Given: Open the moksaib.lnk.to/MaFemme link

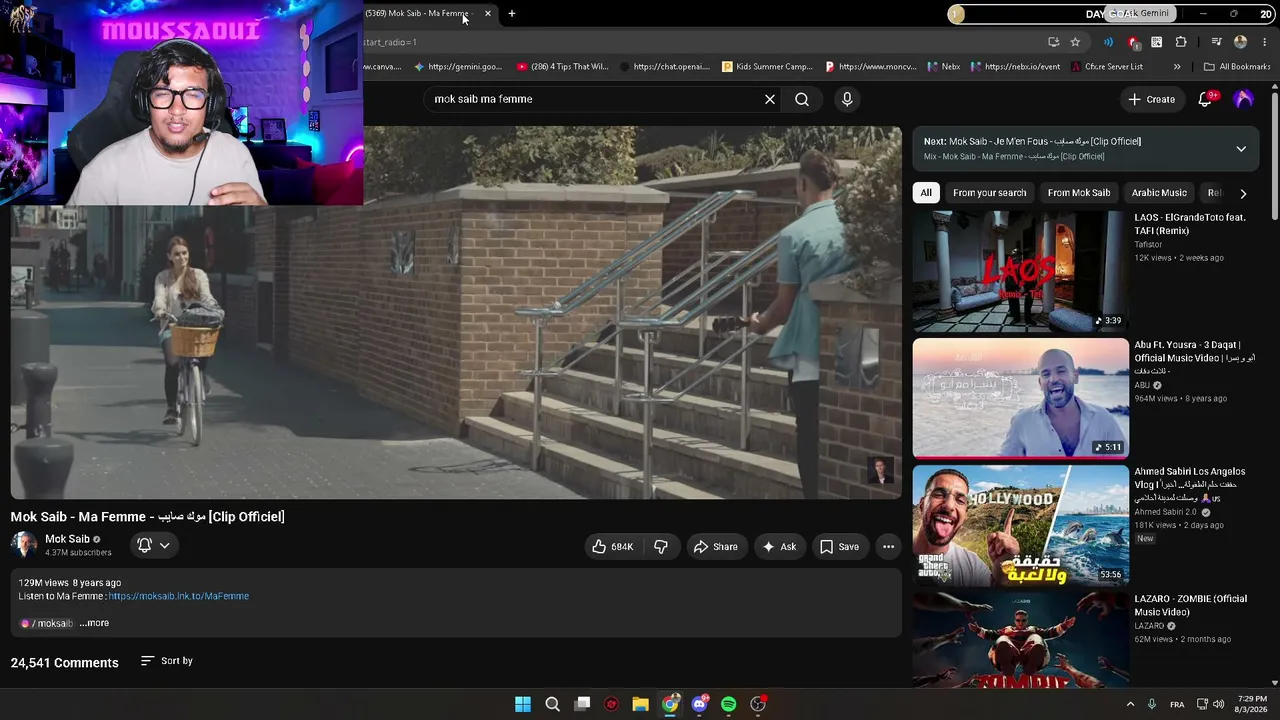Looking at the screenshot, I should (x=179, y=596).
